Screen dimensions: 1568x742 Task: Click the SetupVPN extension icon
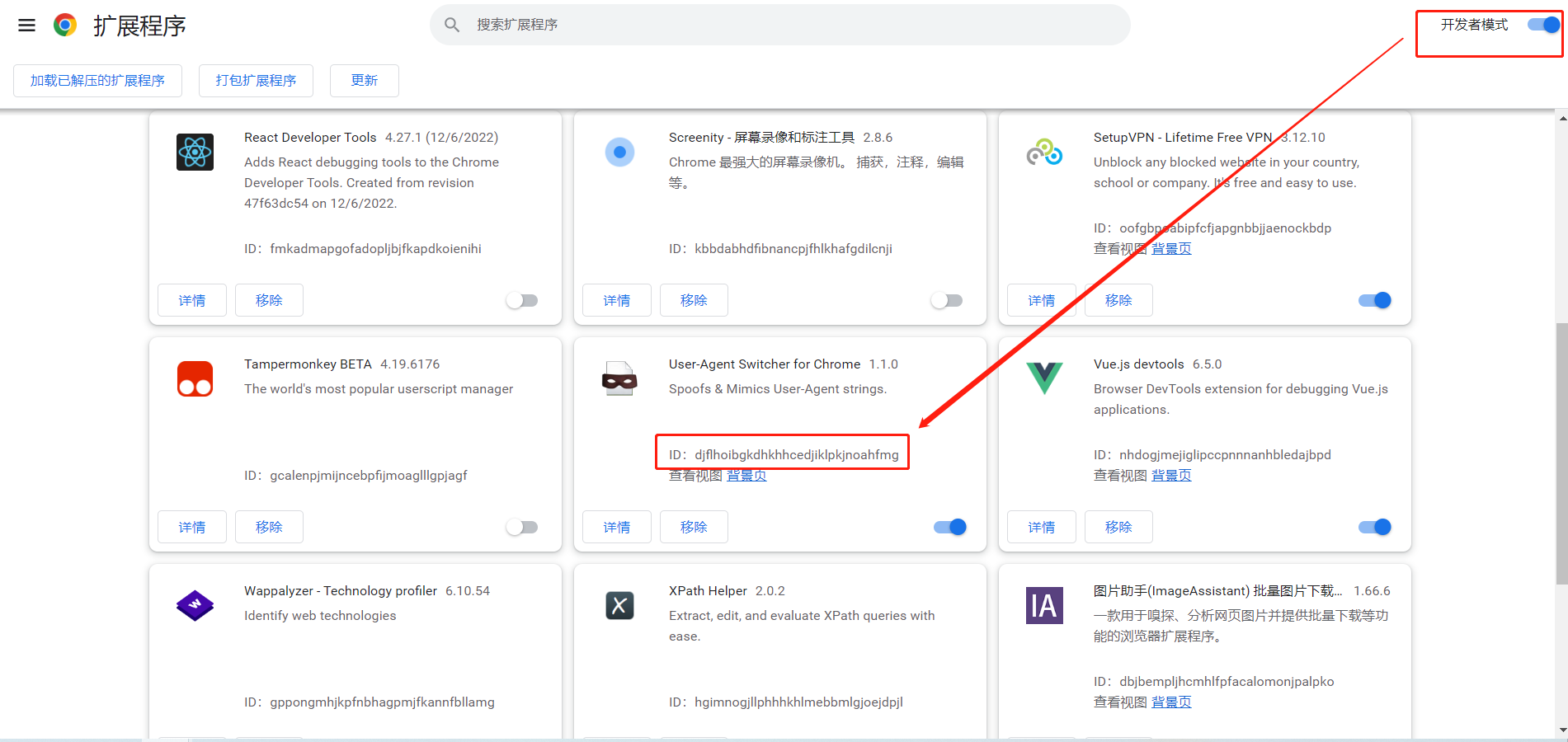(1044, 152)
